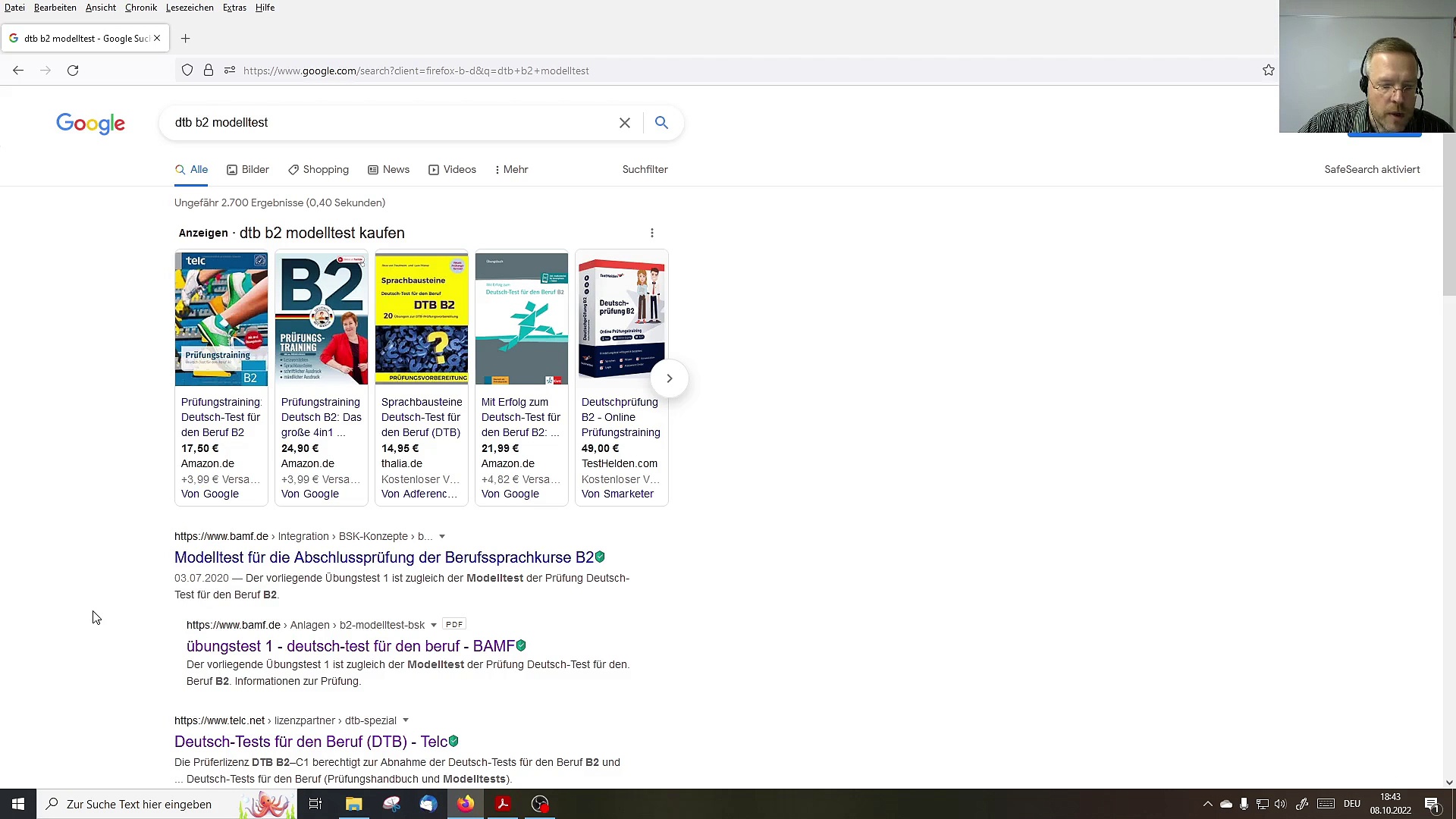This screenshot has height=819, width=1456.
Task: Go back with the browser arrow
Action: click(18, 71)
